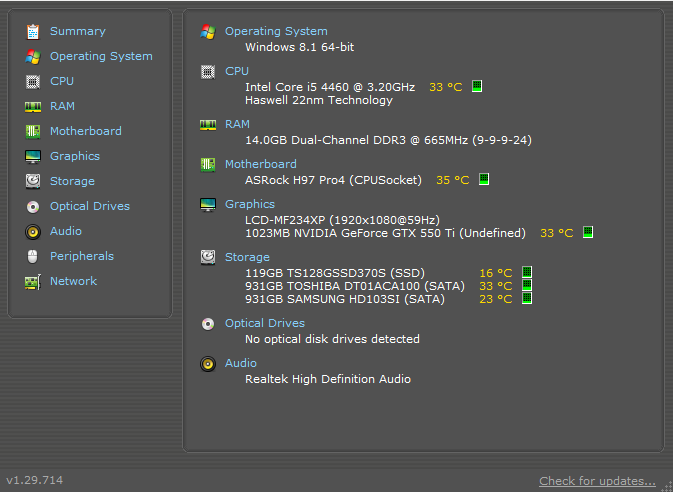Click the Storage hard drive icon in sidebar
Image resolution: width=673 pixels, height=492 pixels.
click(33, 181)
